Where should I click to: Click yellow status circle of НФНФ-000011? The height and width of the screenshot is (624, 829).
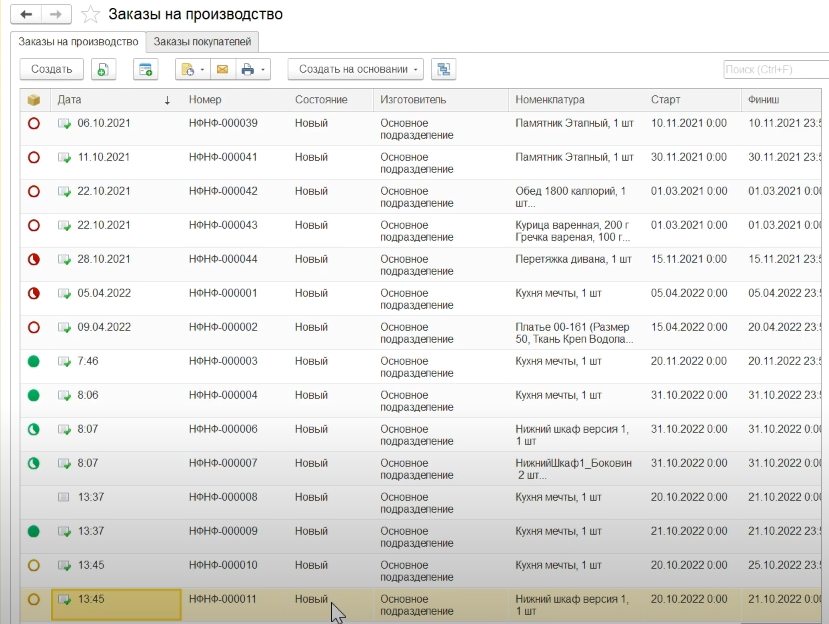coord(34,600)
